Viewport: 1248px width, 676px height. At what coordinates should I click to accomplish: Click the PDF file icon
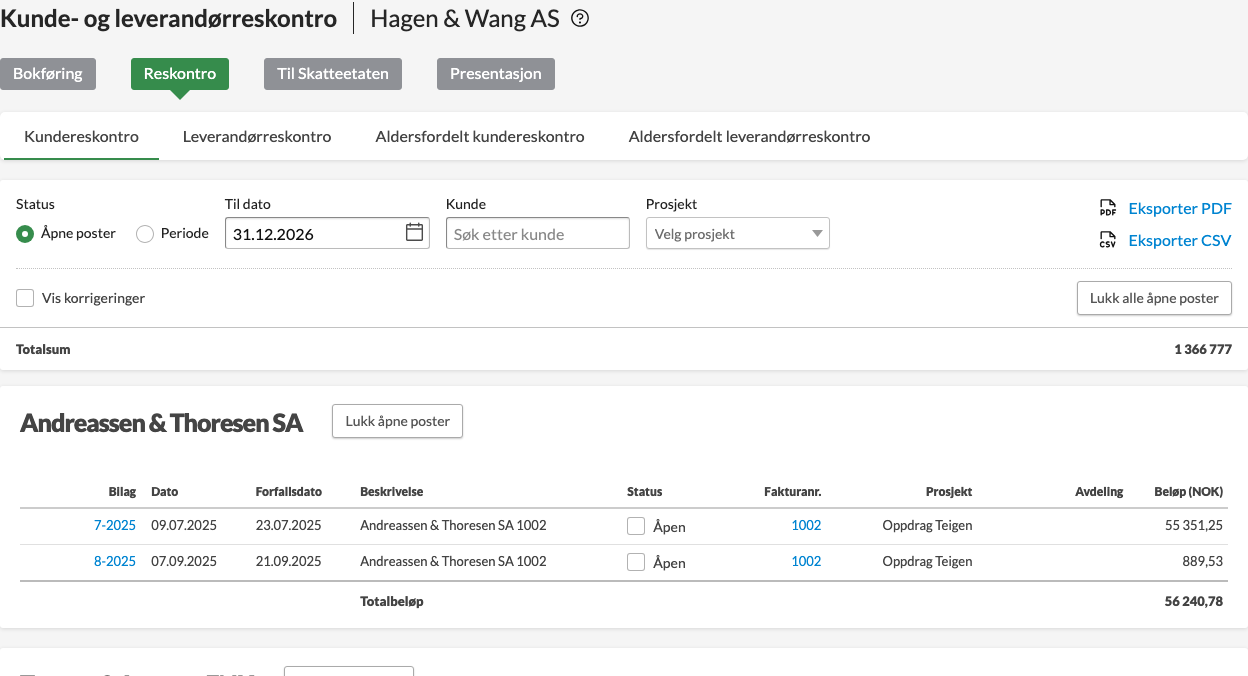tap(1108, 208)
